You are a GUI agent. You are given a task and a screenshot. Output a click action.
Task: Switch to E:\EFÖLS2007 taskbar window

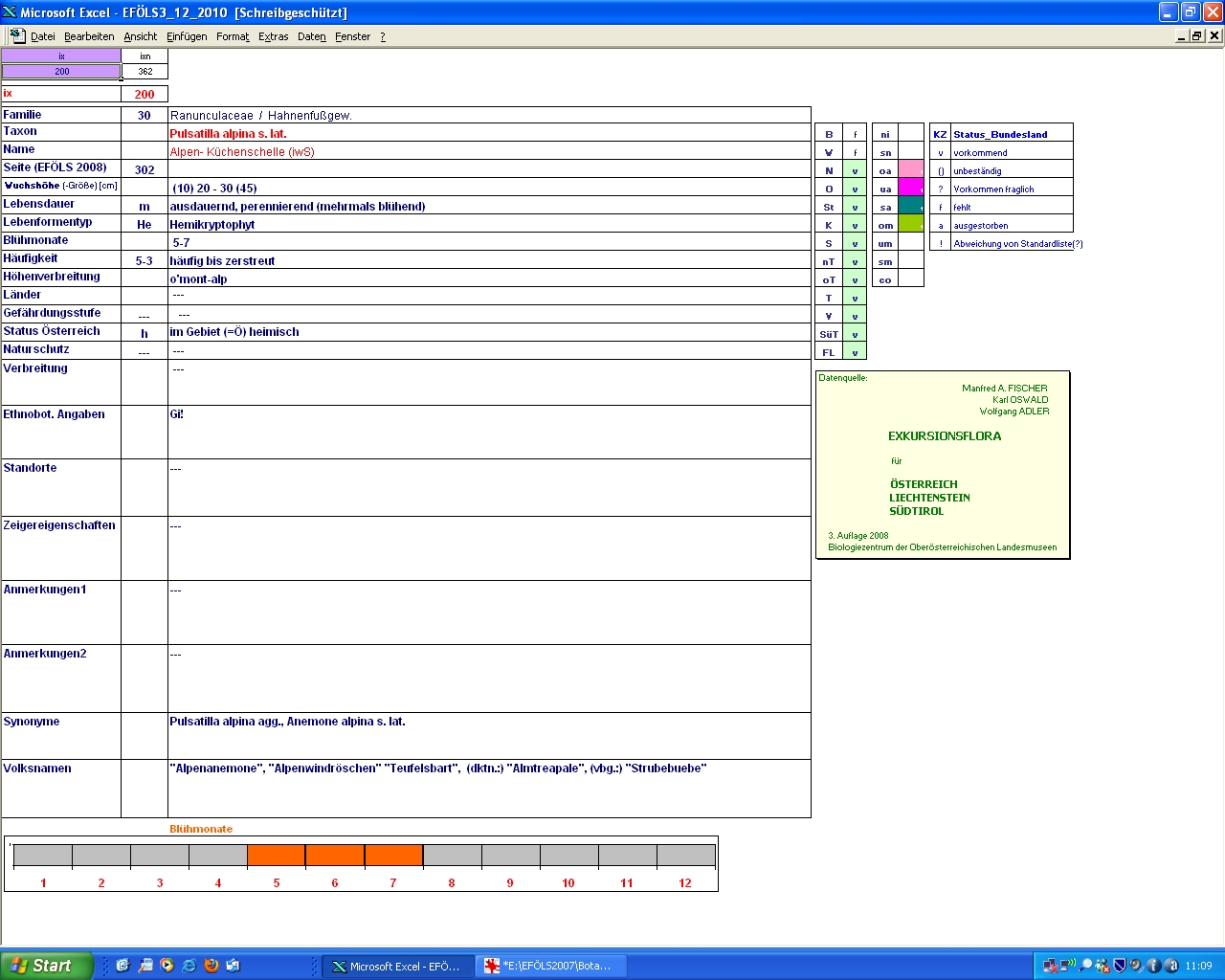[x=550, y=966]
